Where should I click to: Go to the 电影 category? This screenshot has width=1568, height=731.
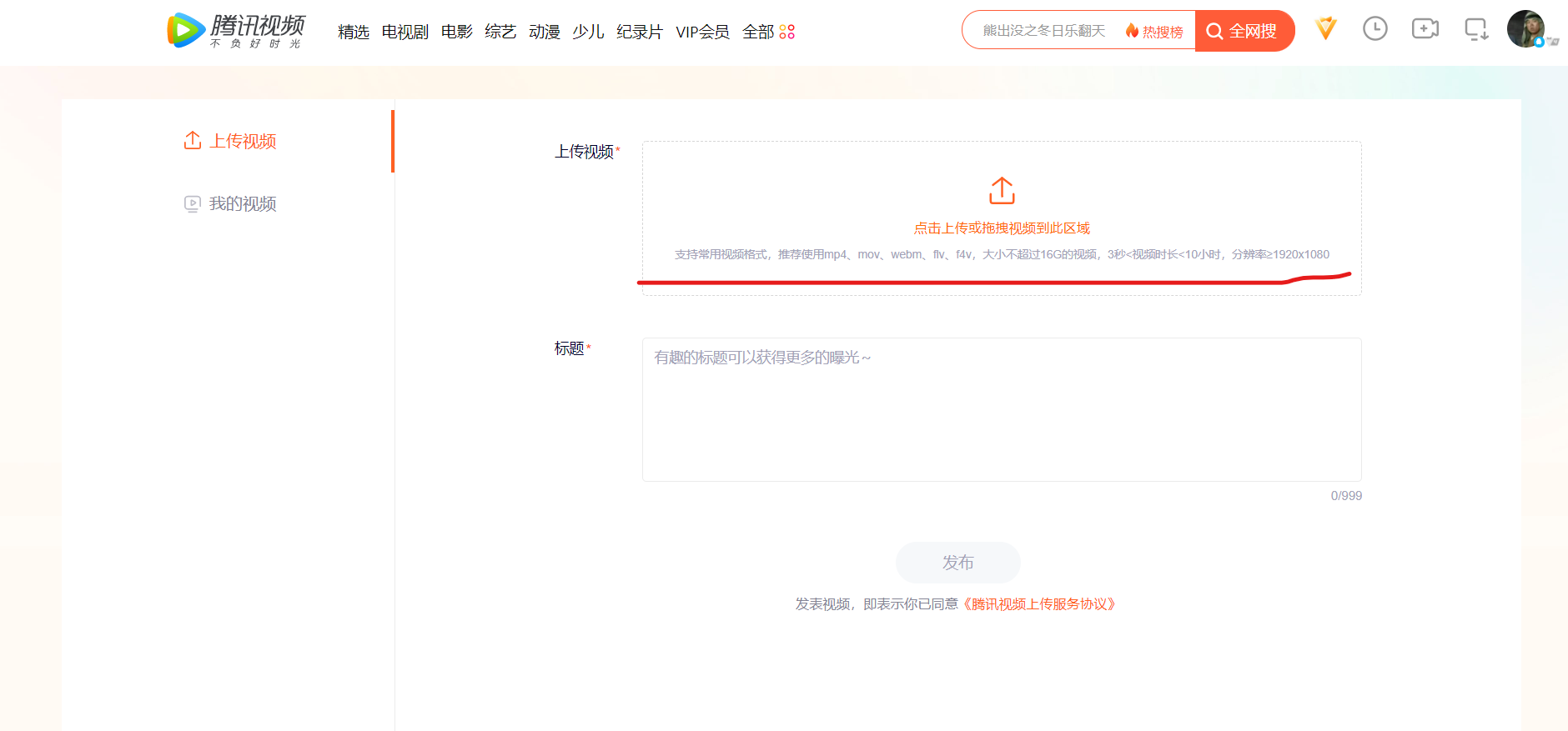(456, 32)
